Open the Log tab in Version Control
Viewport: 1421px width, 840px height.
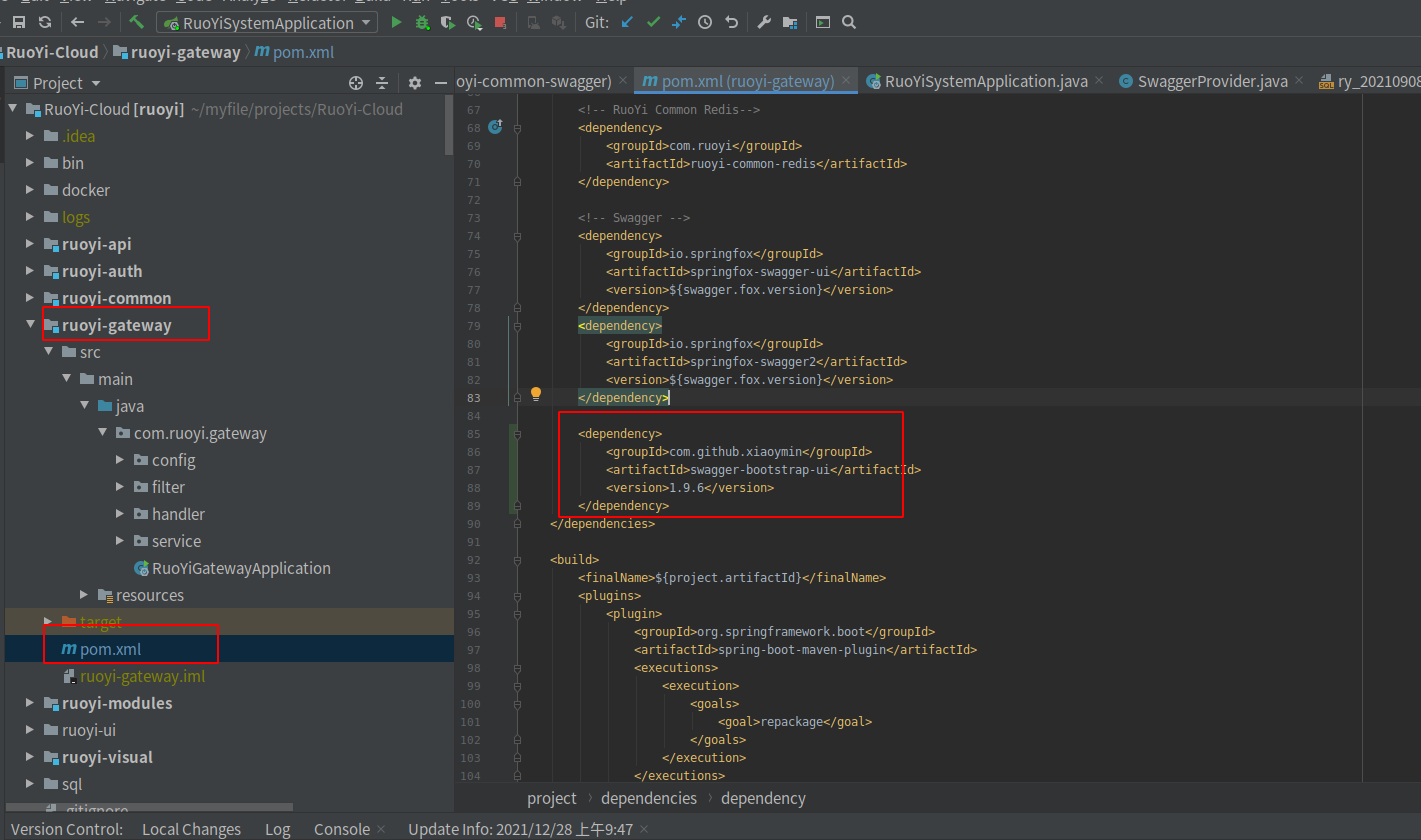click(277, 829)
